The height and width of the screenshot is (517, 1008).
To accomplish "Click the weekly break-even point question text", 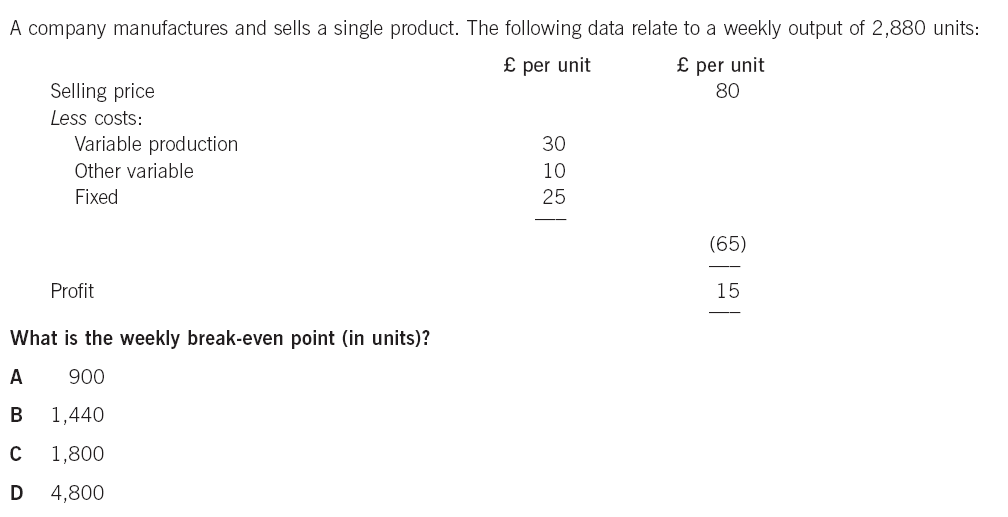I will (220, 338).
